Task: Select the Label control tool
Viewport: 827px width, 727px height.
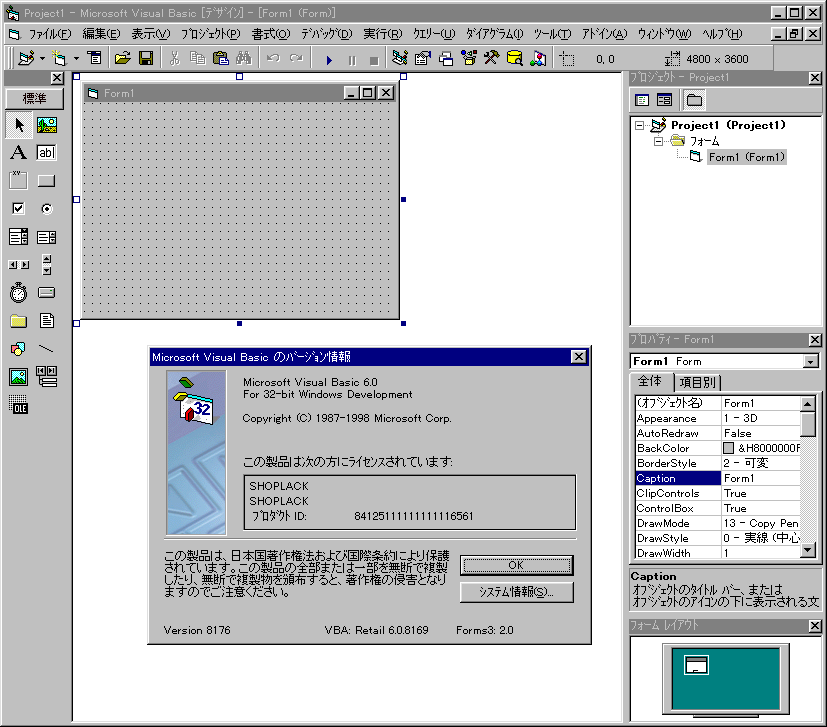Action: pos(18,153)
